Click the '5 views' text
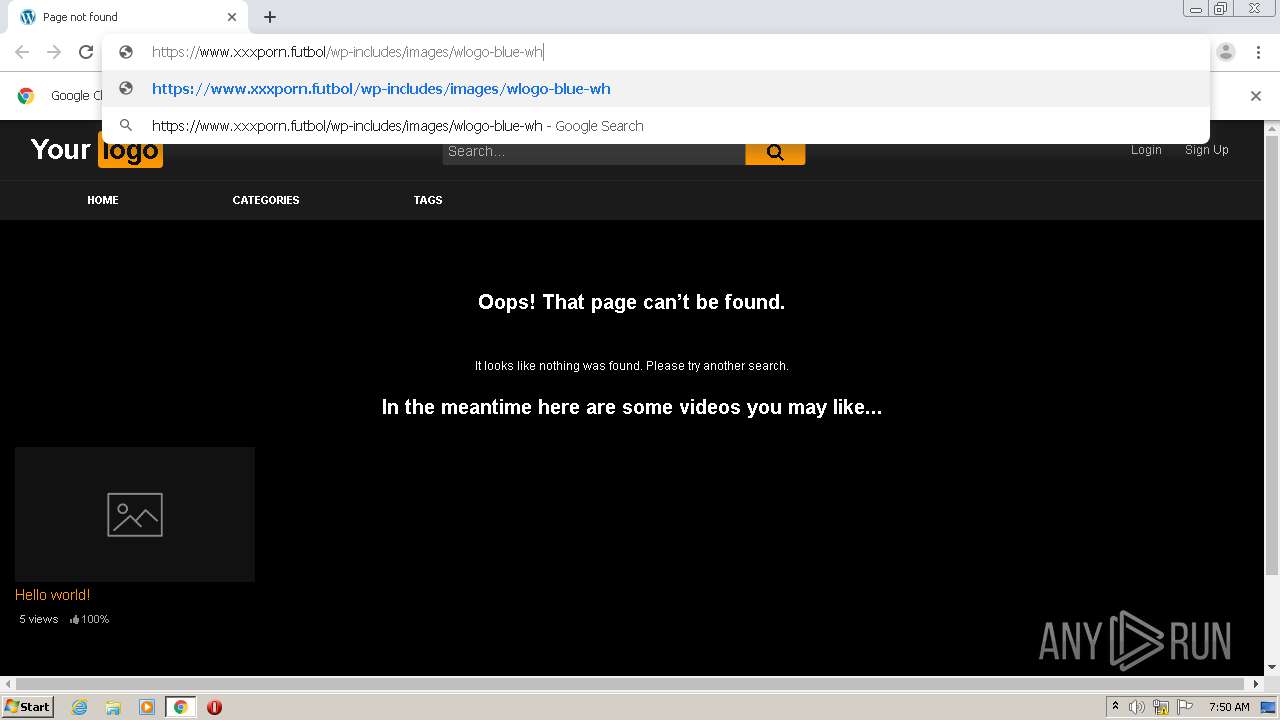The width and height of the screenshot is (1280, 720). click(39, 619)
